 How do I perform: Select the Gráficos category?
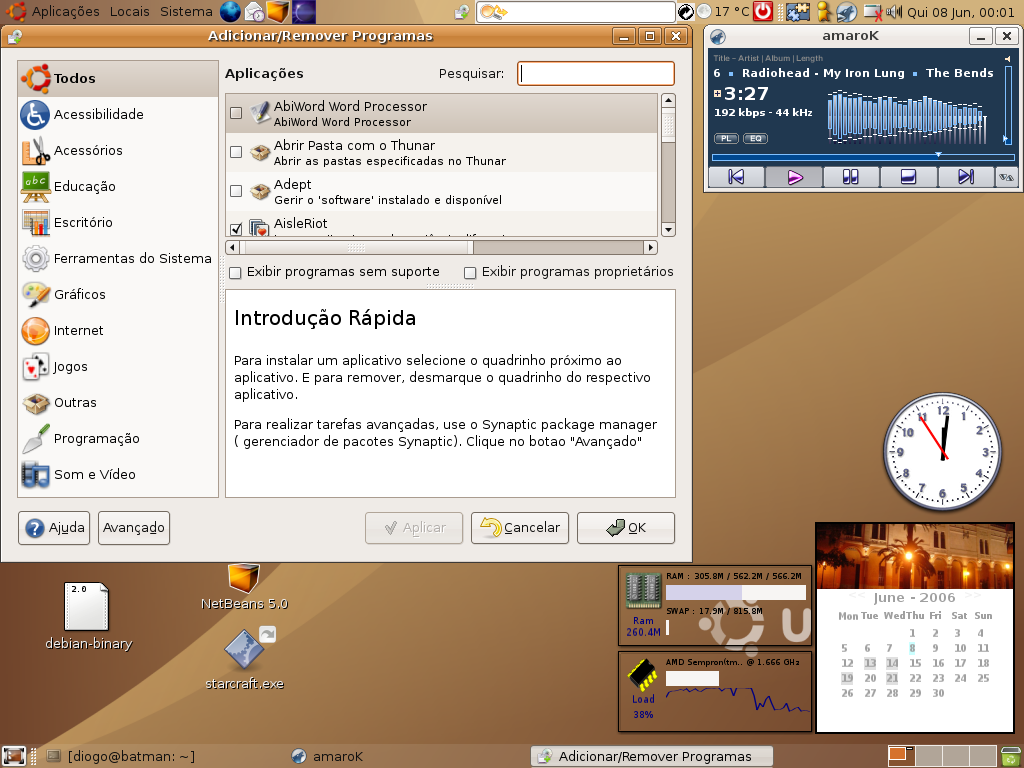[118, 295]
